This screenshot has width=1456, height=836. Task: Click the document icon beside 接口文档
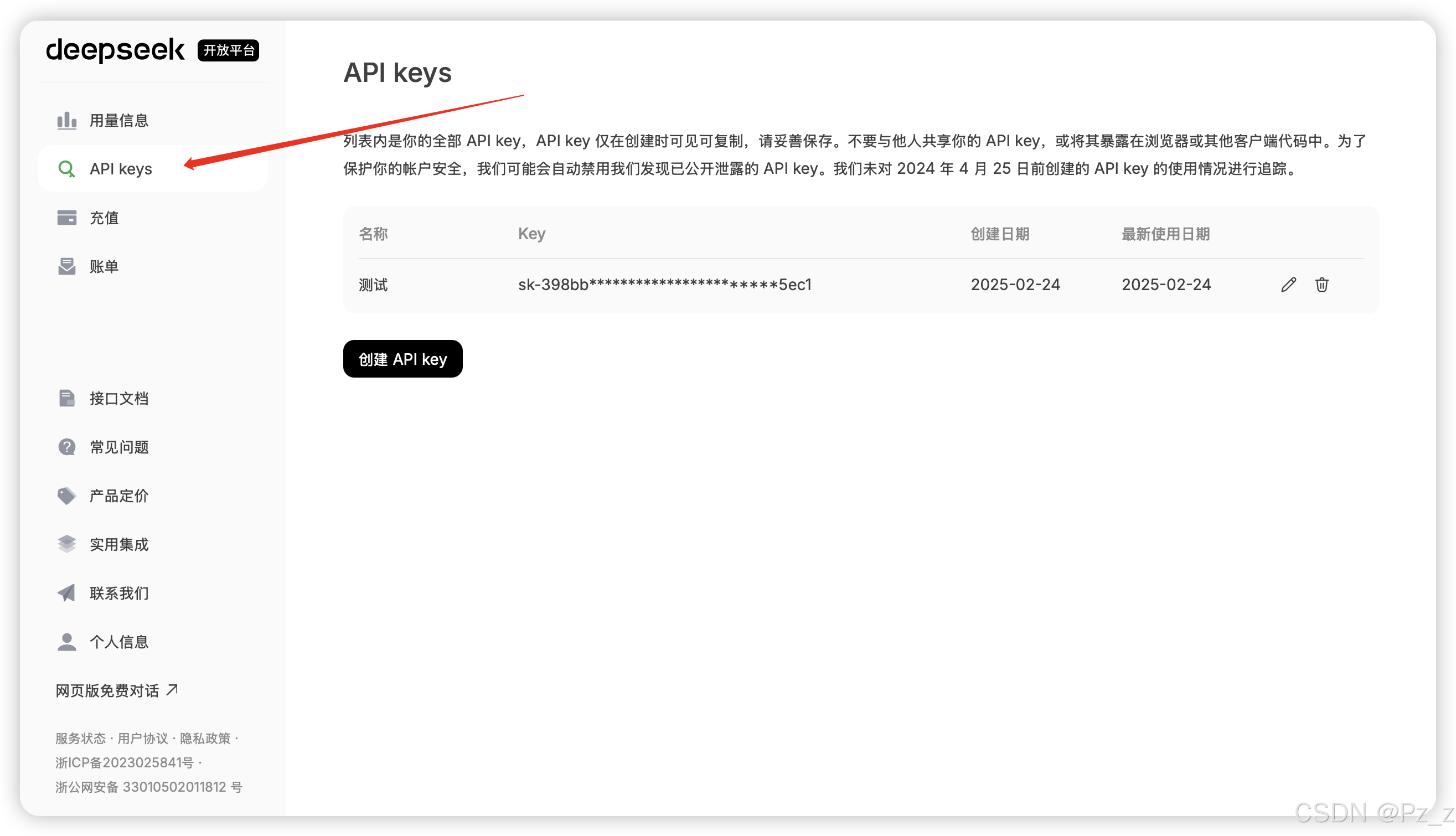66,398
